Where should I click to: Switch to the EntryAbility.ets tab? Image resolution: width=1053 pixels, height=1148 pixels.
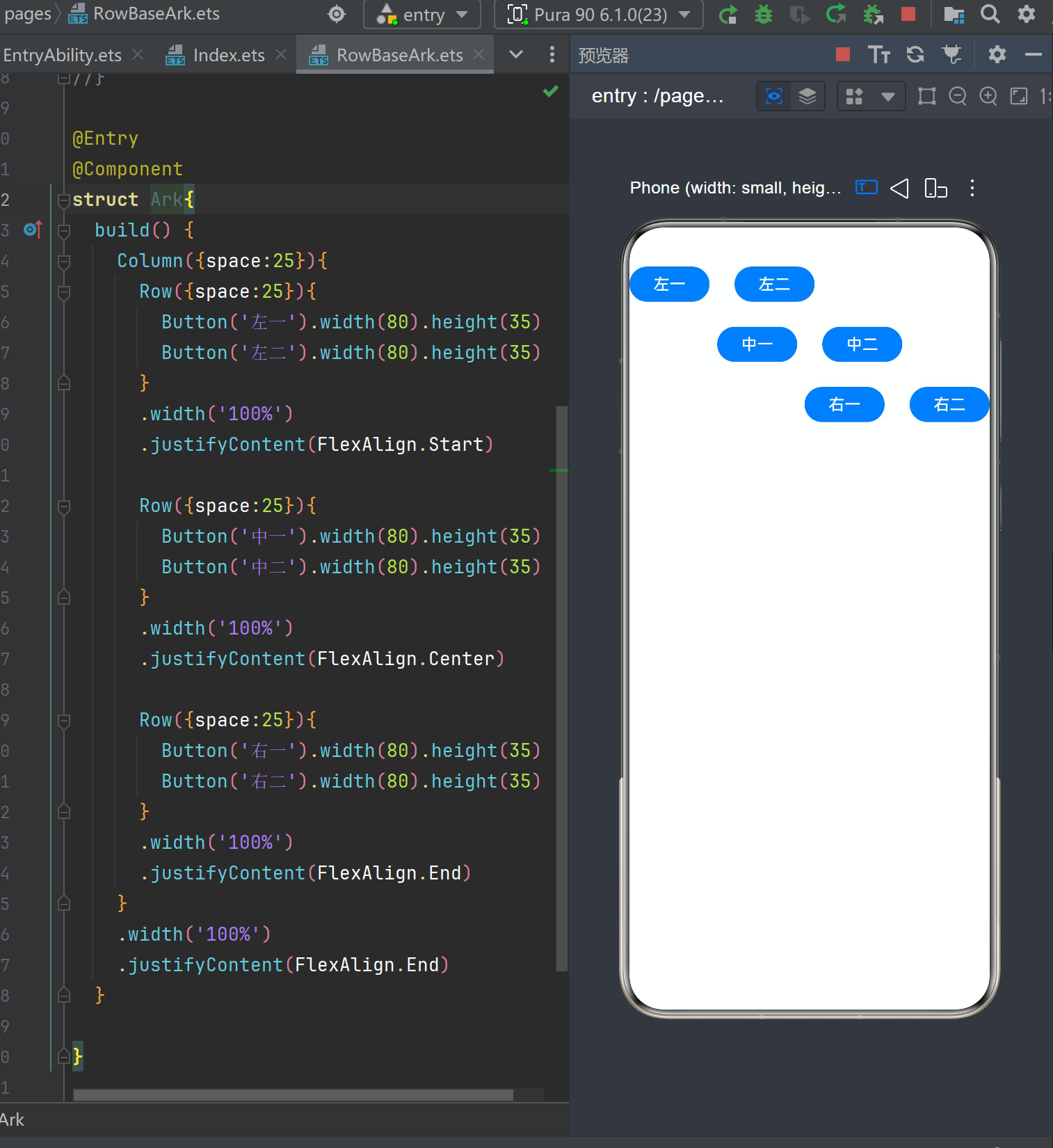click(x=63, y=55)
